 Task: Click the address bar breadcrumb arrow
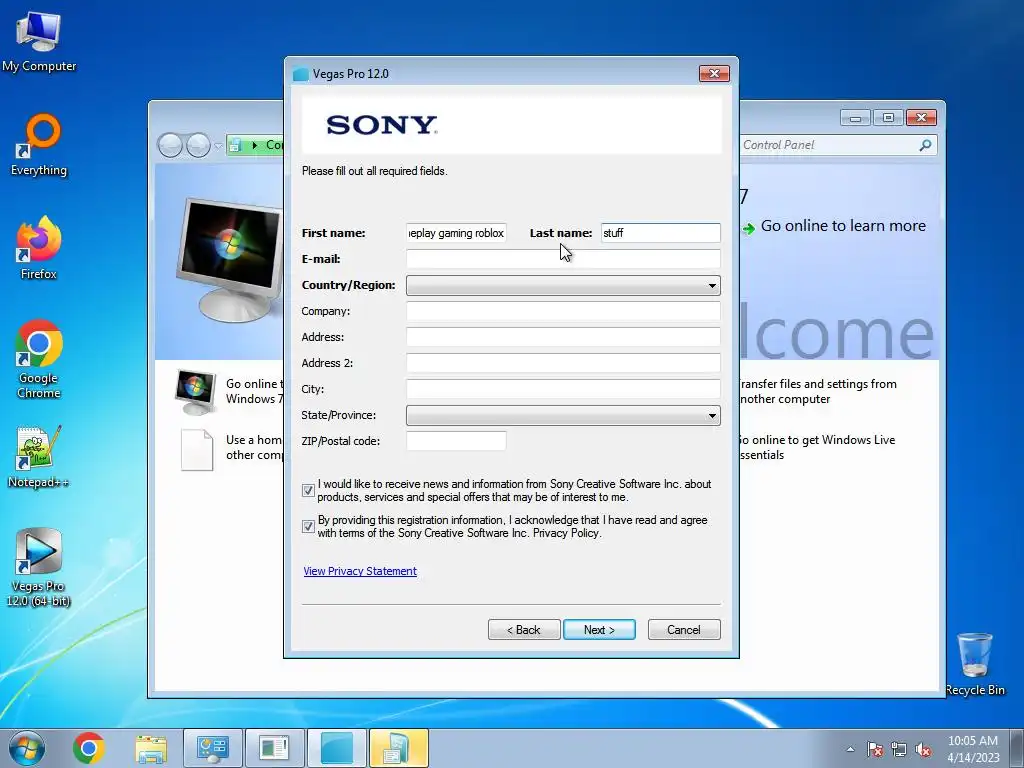(255, 145)
